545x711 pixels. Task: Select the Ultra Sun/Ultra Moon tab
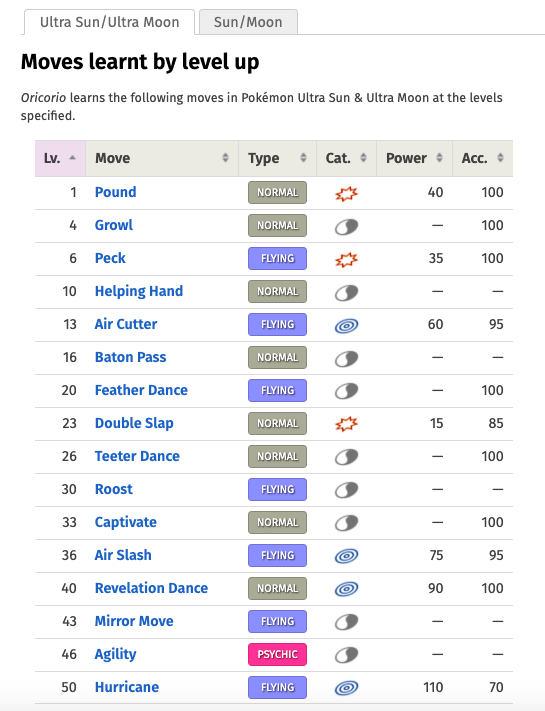tap(109, 22)
